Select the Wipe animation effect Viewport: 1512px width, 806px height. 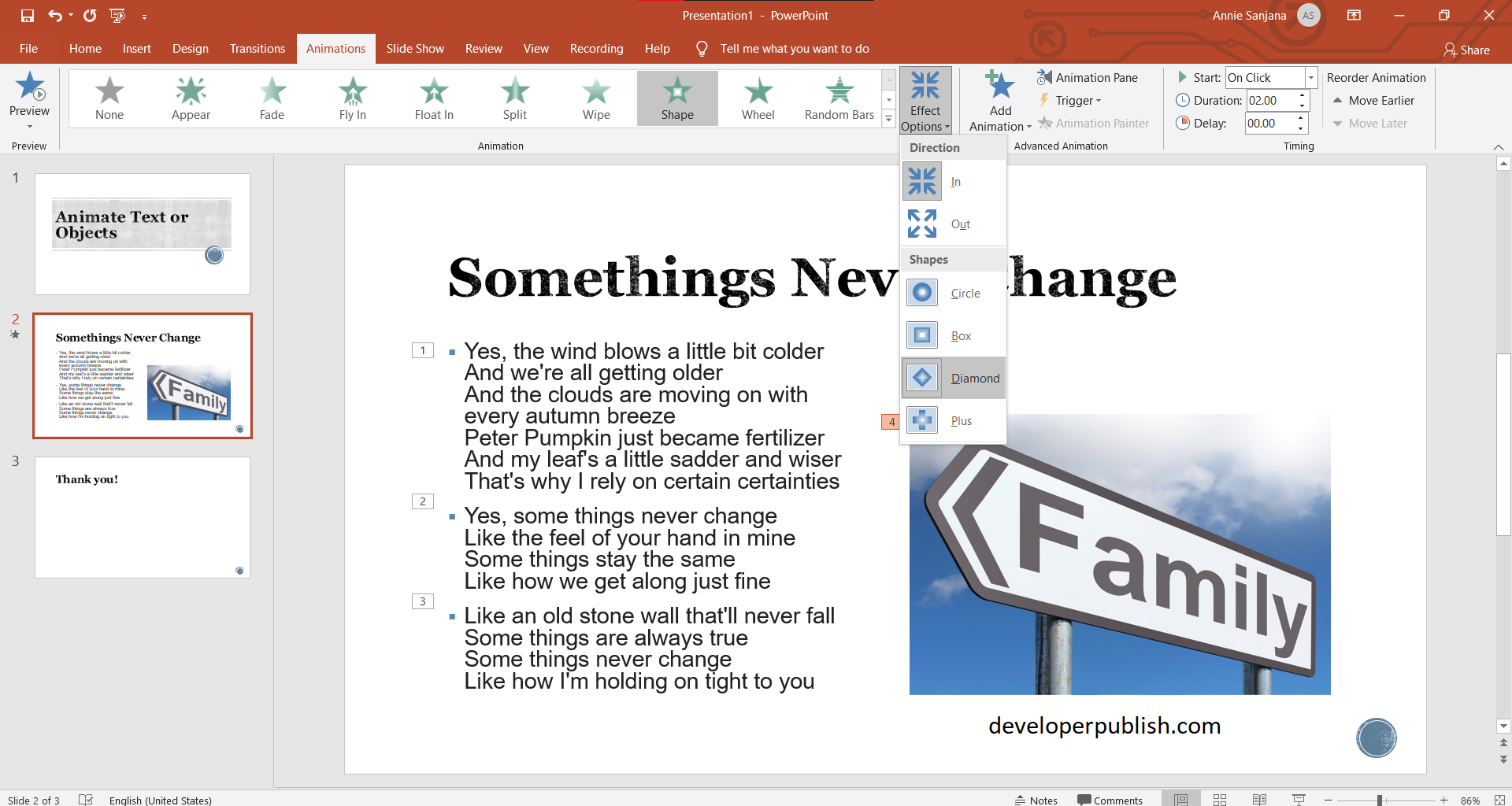(596, 98)
